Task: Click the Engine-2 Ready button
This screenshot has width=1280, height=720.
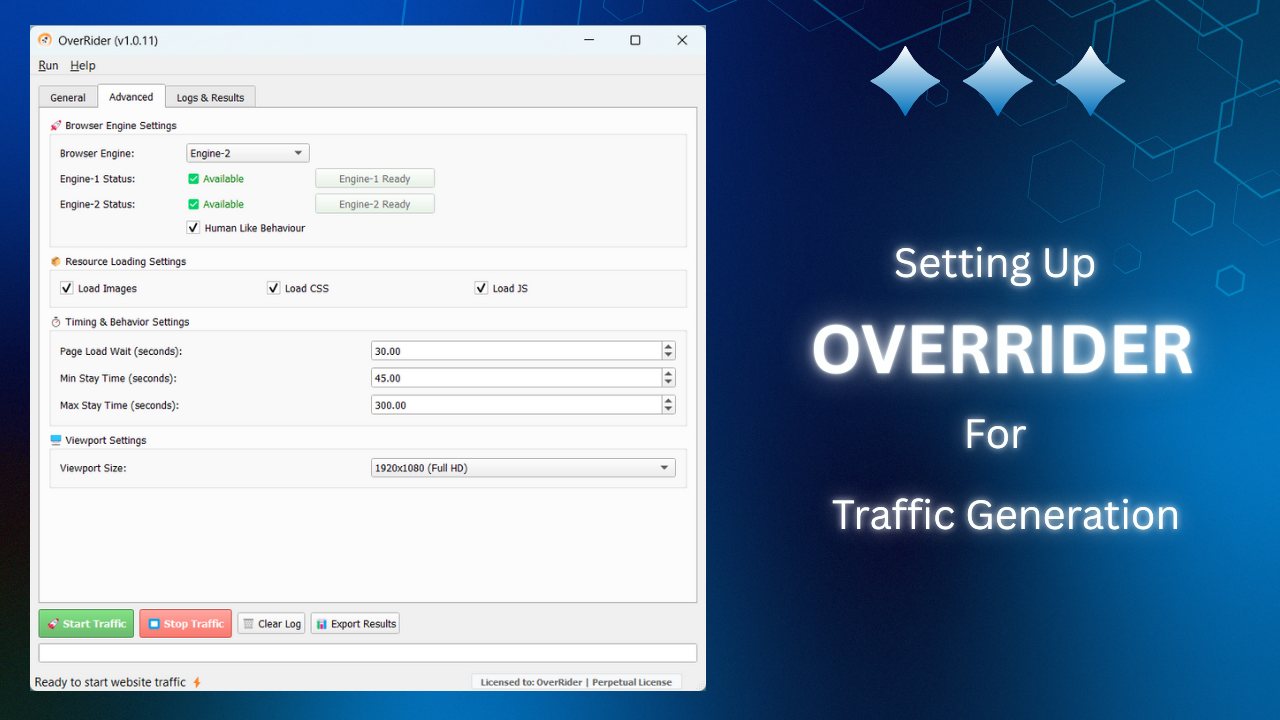Action: 375,204
